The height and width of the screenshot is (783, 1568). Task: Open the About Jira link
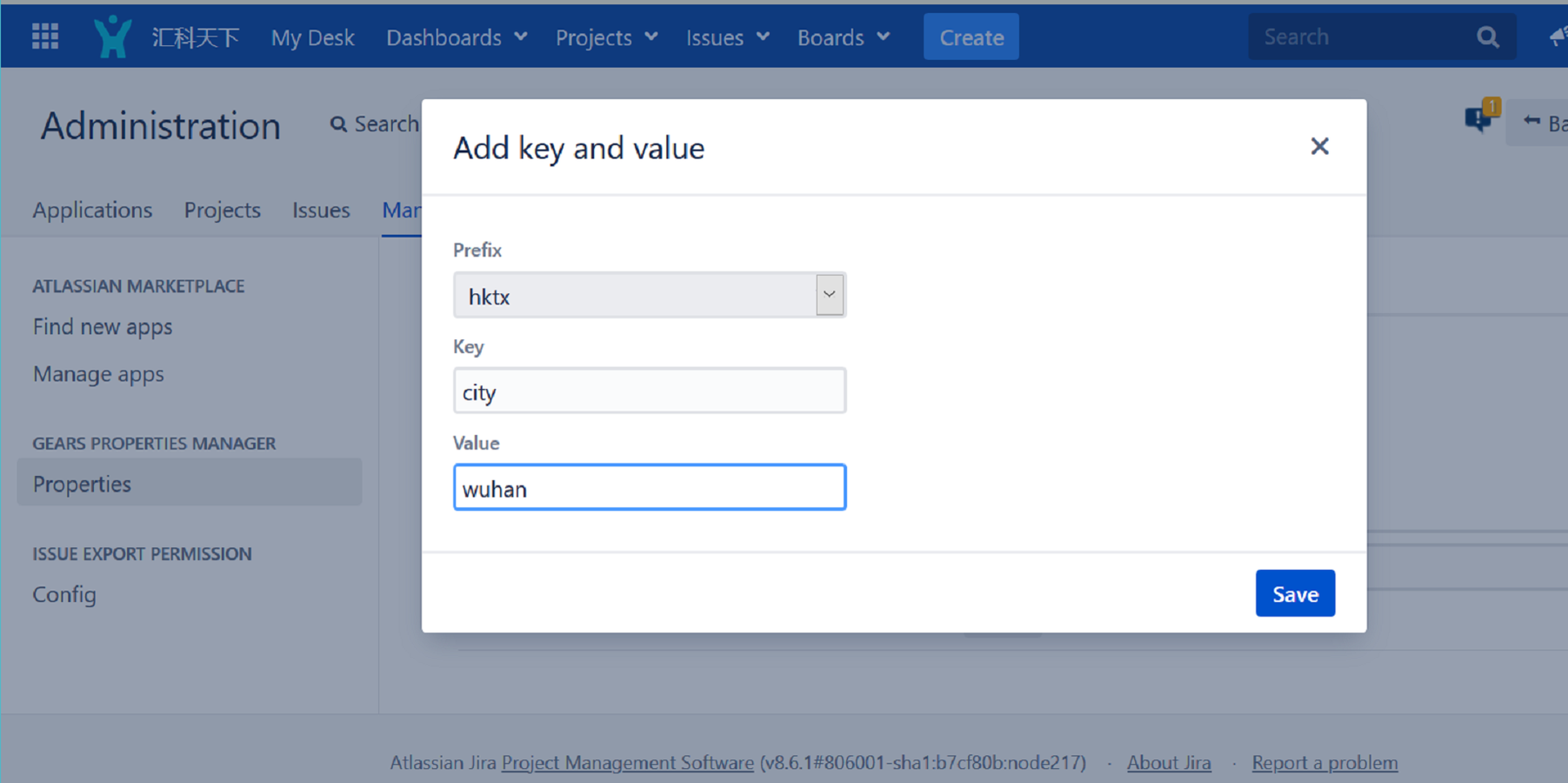coord(1169,762)
